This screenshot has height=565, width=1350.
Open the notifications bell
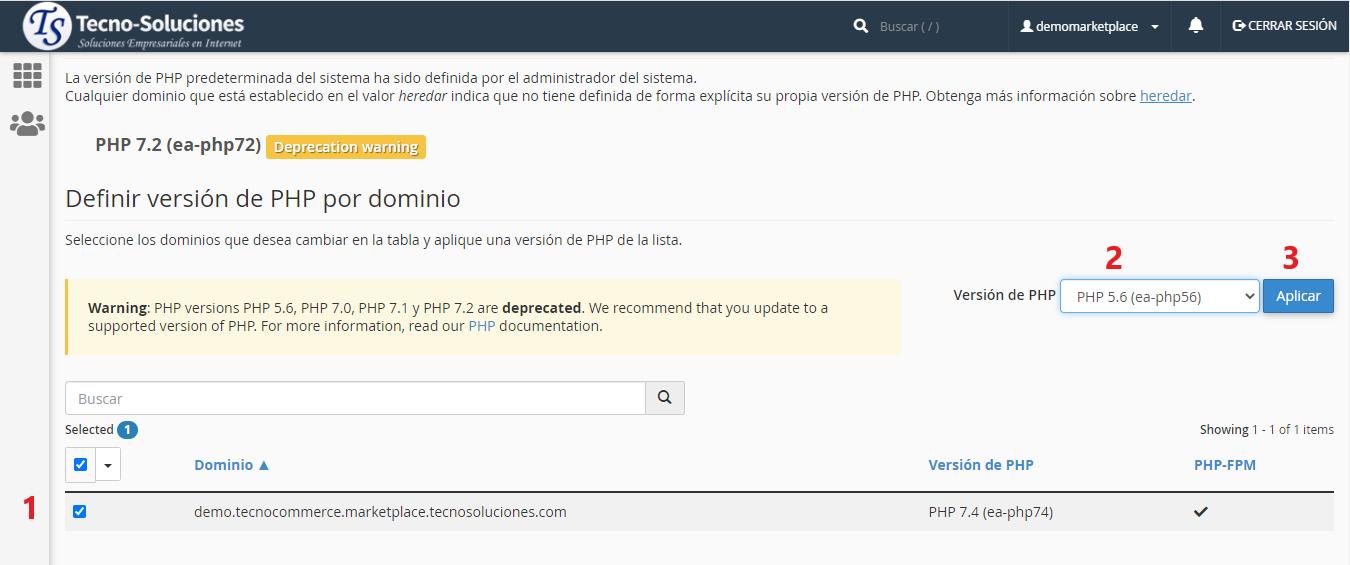click(1195, 26)
